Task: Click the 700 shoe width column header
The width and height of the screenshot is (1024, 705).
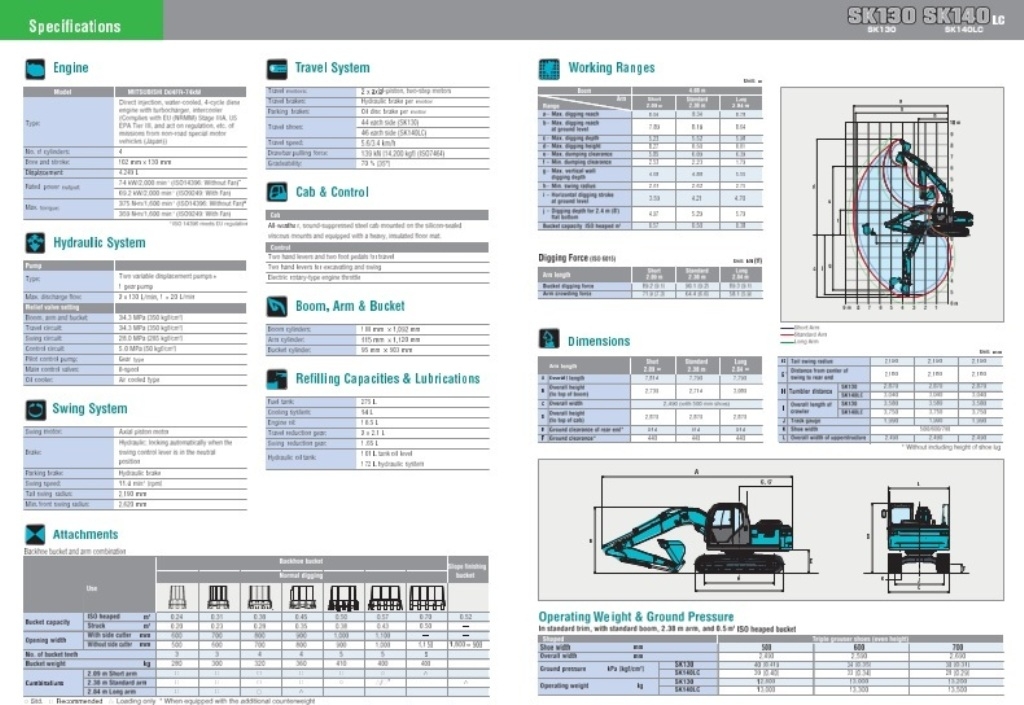Action: (x=957, y=648)
